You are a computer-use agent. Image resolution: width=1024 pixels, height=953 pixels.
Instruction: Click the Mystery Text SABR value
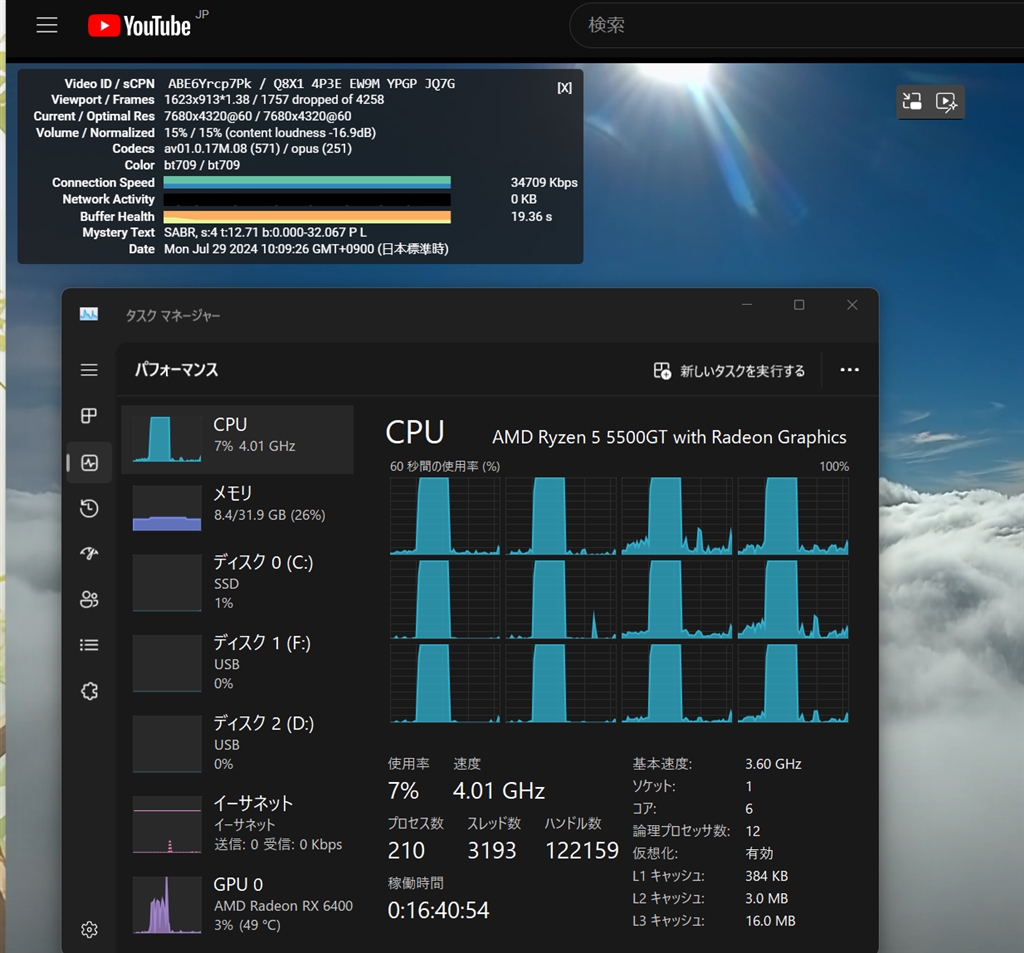point(265,233)
